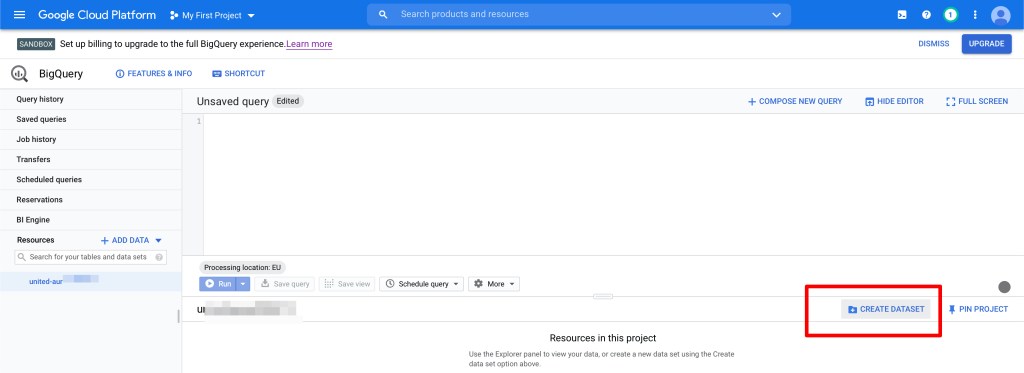
Task: Click the ADD DATA dropdown
Action: (131, 240)
